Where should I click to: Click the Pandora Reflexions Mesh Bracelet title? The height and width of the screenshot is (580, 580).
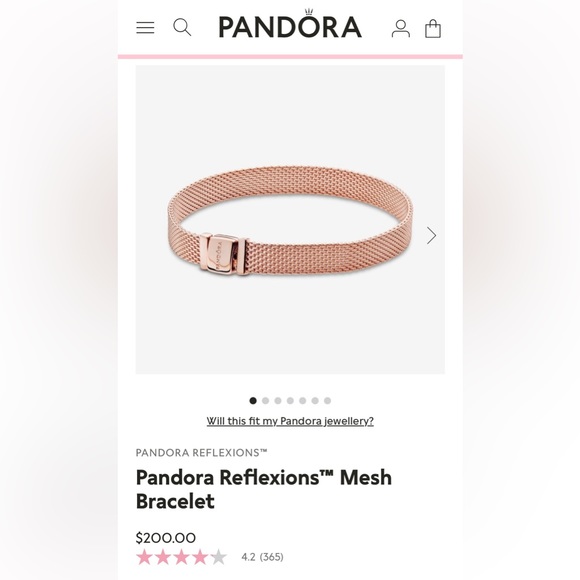(263, 489)
